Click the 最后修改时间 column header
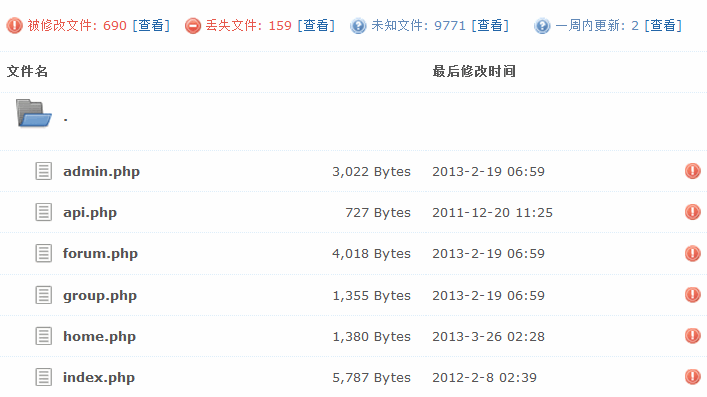Screen dimensions: 707x397 (x=474, y=71)
